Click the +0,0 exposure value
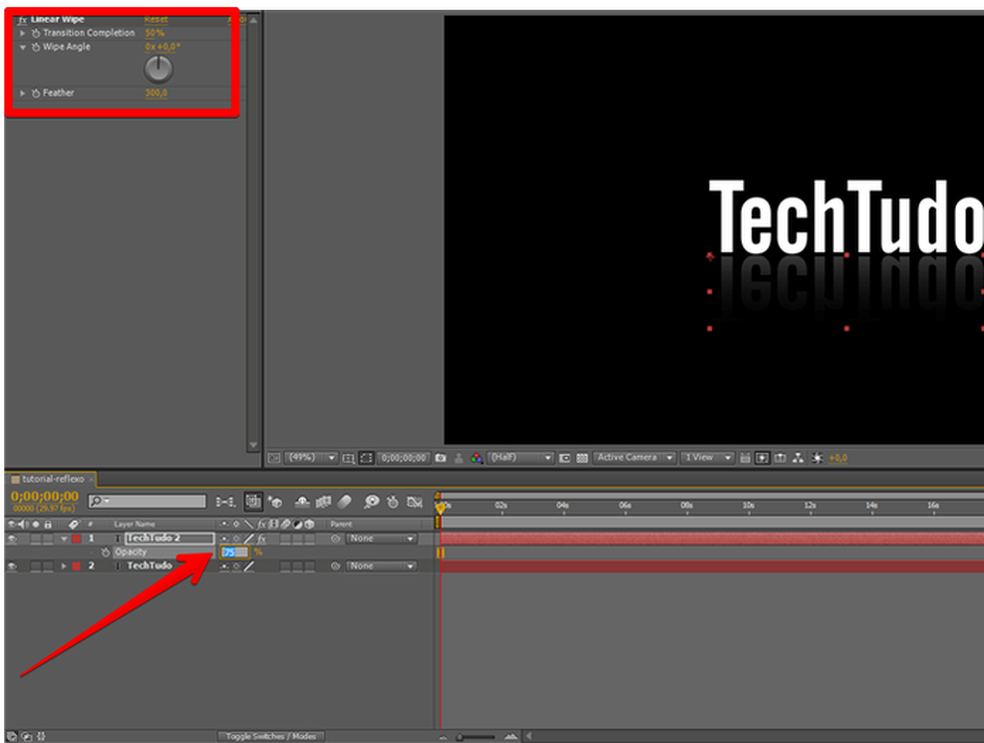Image resolution: width=984 pixels, height=743 pixels. click(x=838, y=458)
